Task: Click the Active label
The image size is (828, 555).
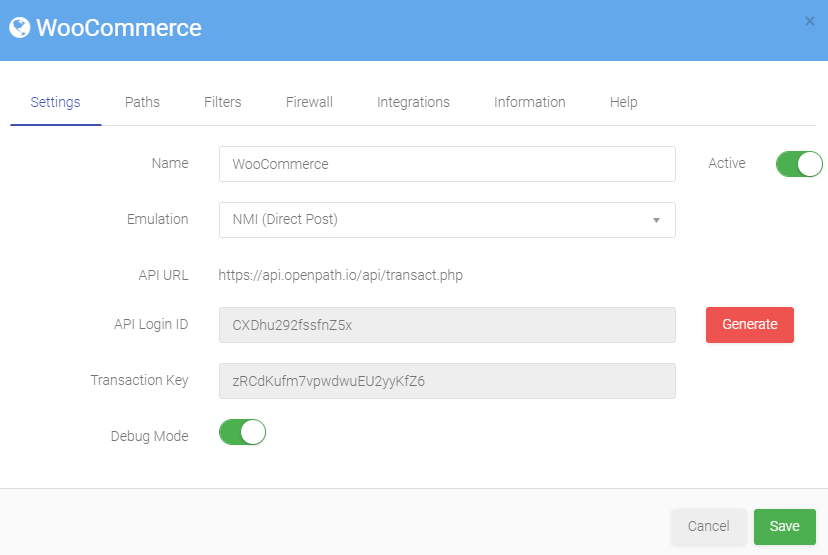Action: pyautogui.click(x=727, y=163)
